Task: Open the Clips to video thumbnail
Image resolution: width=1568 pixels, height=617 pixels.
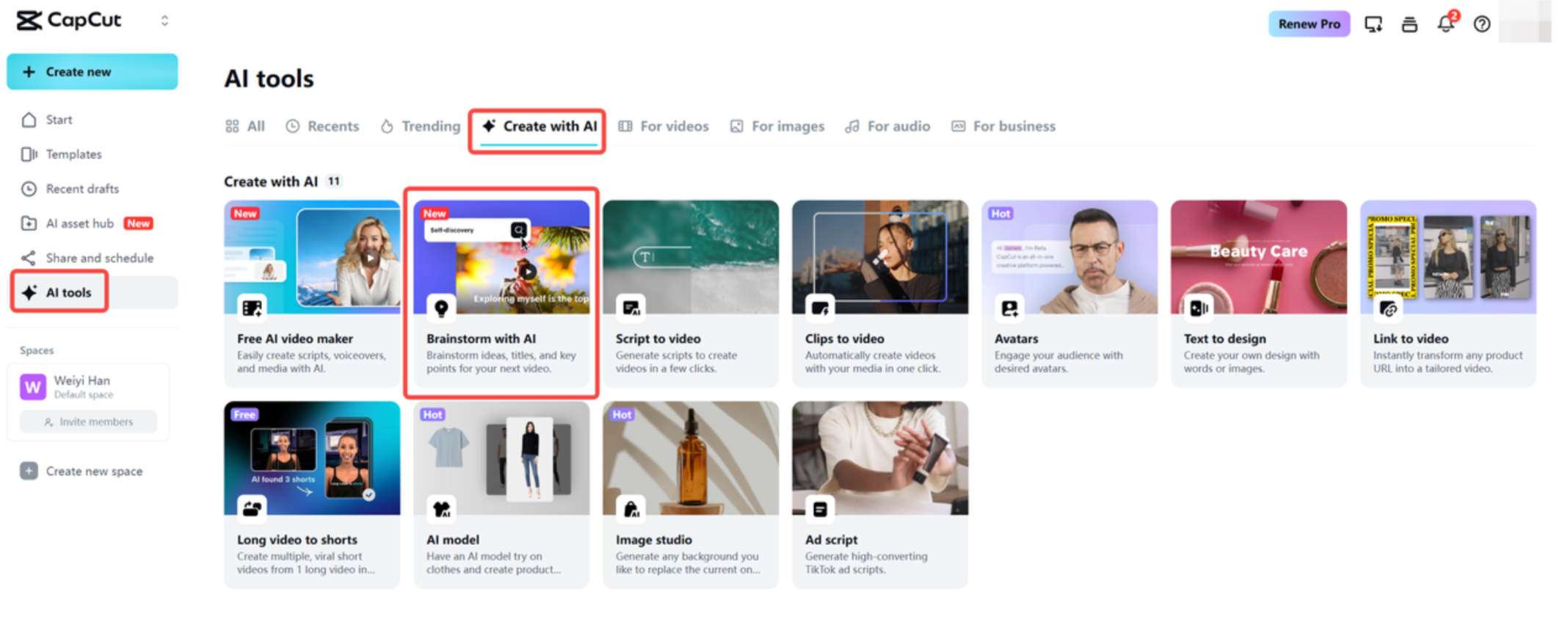Action: [x=880, y=257]
